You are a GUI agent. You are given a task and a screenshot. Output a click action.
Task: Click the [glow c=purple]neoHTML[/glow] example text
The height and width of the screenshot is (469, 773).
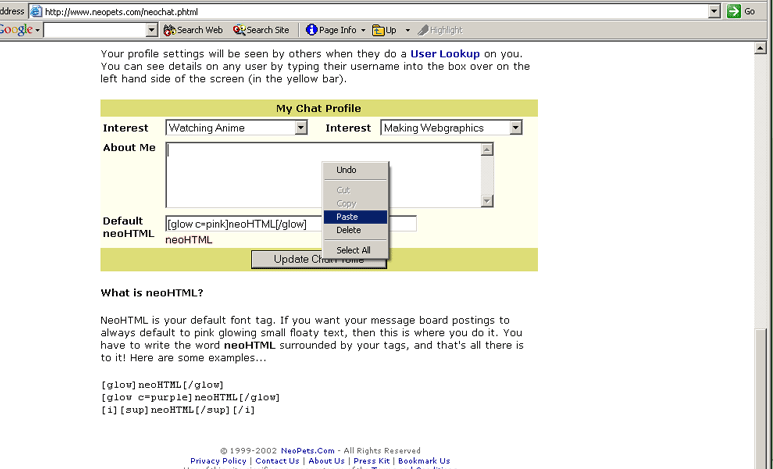point(190,397)
